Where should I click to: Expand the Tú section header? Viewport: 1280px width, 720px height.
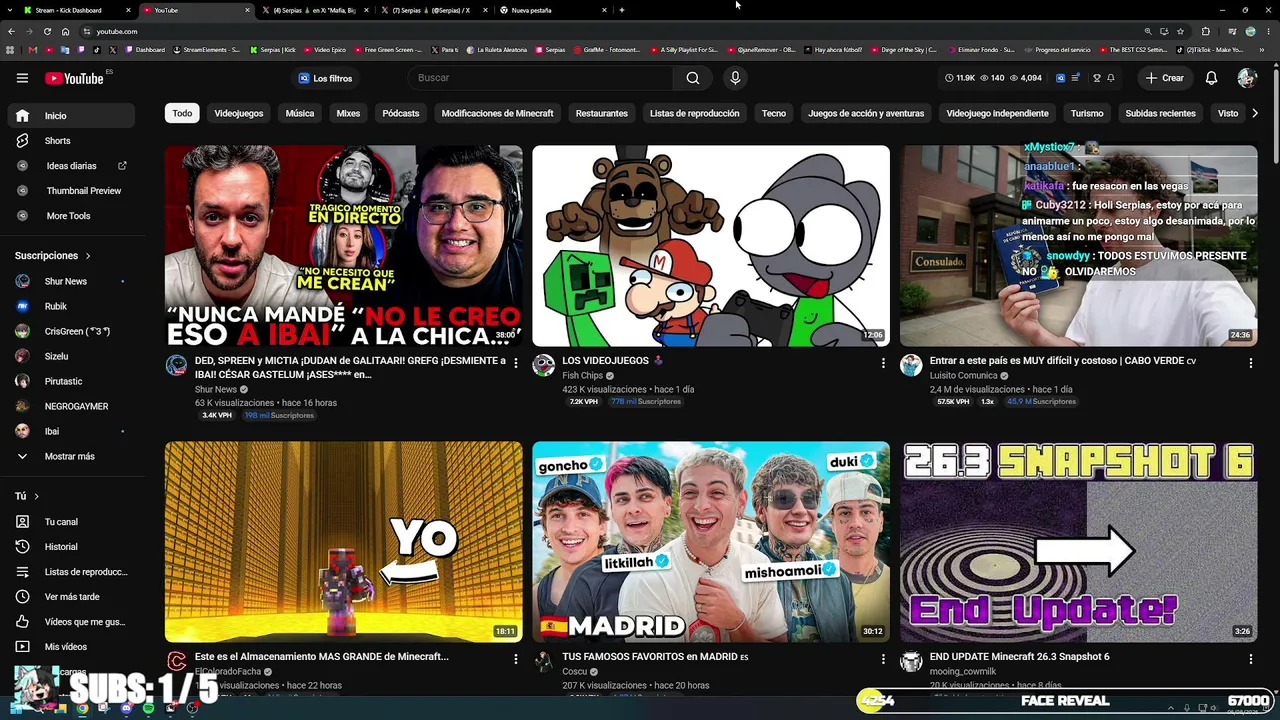27,496
